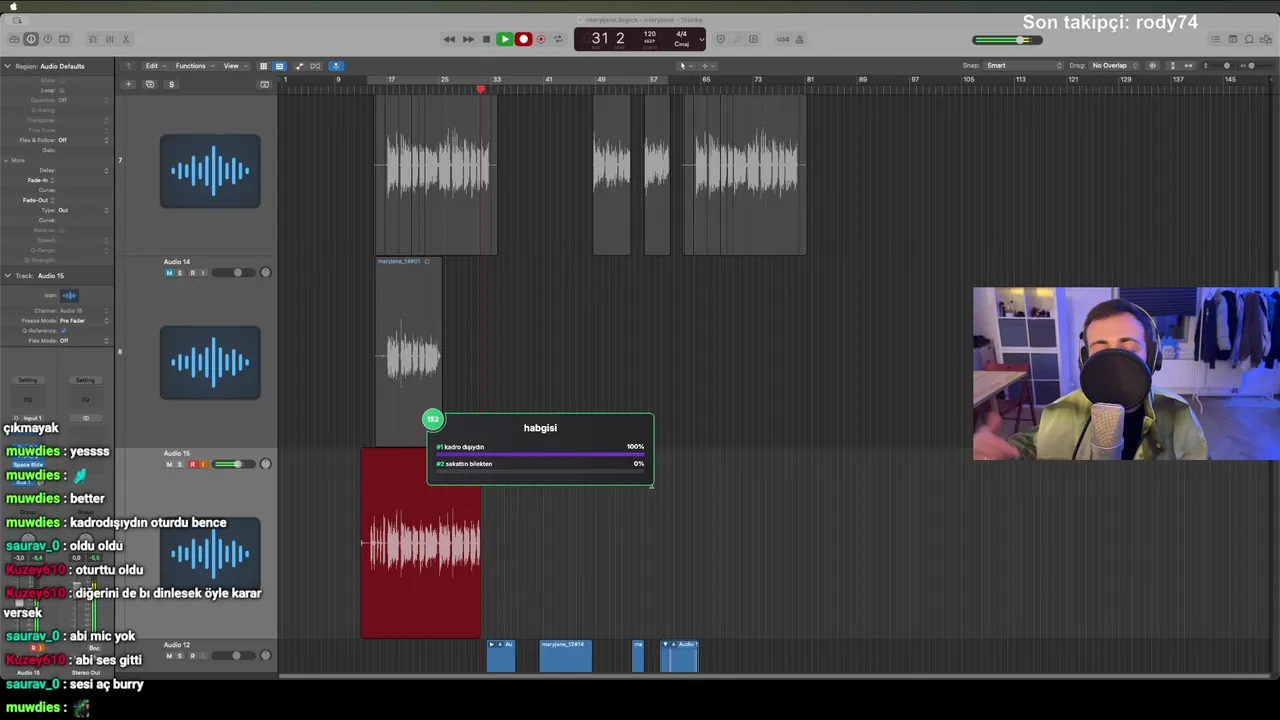Screen dimensions: 1280x720
Task: Add a new track with plus button
Action: click(x=128, y=84)
